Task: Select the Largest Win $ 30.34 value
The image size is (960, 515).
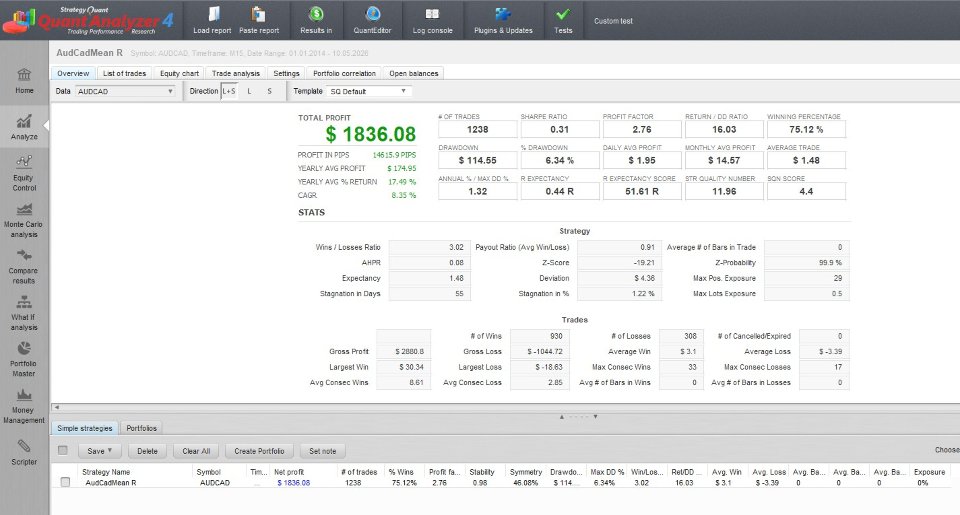Action: 403,367
